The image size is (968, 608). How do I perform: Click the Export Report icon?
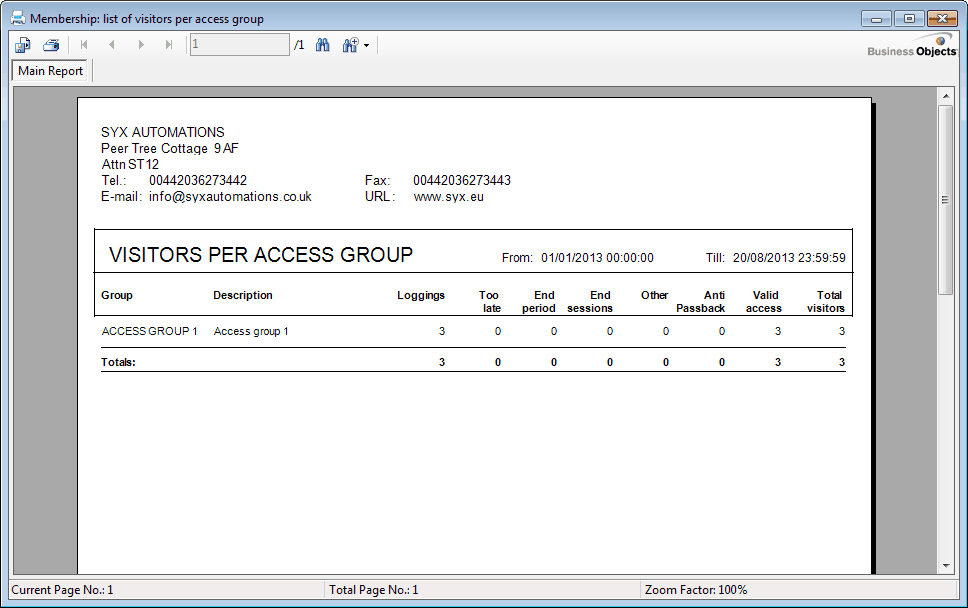23,45
